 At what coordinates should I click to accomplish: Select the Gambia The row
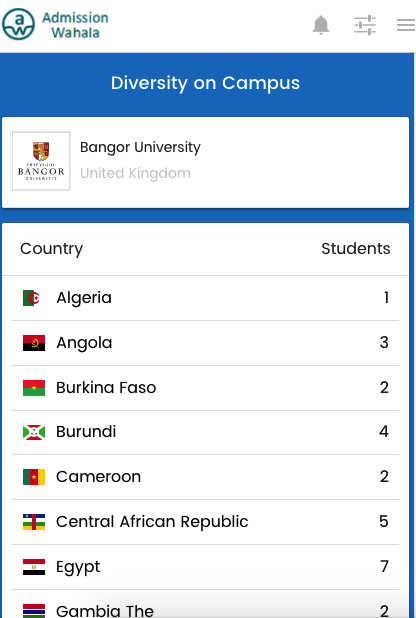click(x=205, y=604)
